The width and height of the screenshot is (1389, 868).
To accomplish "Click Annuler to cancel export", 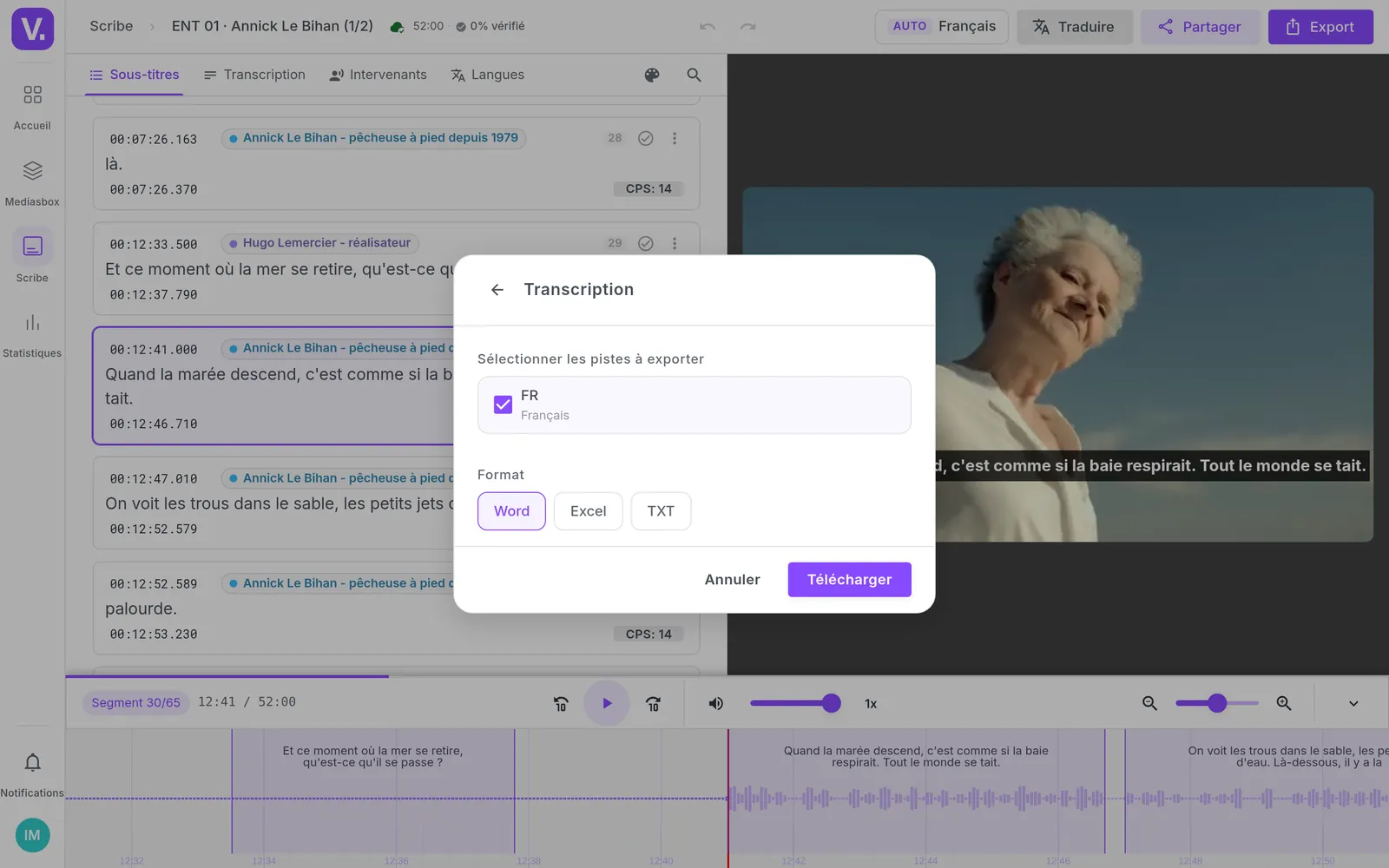I will (733, 580).
